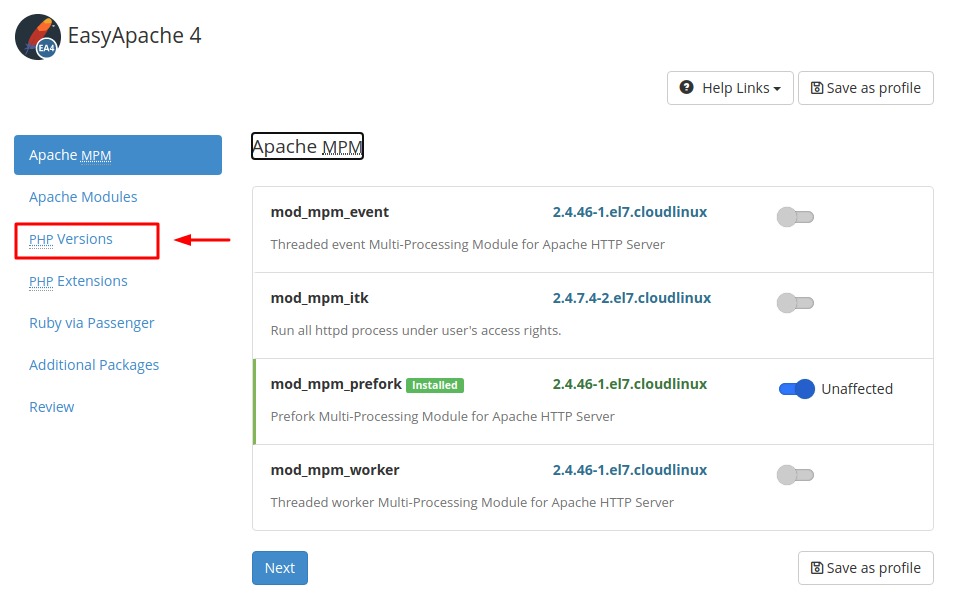The width and height of the screenshot is (975, 614).
Task: Open Apache Modules in the sidebar
Action: click(x=83, y=197)
